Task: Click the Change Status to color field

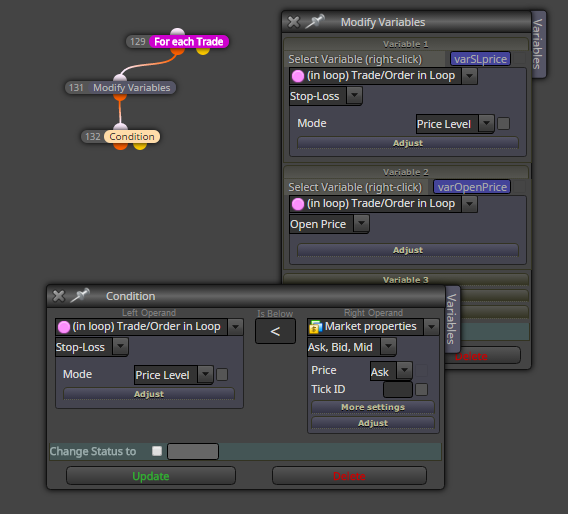Action: [x=193, y=451]
